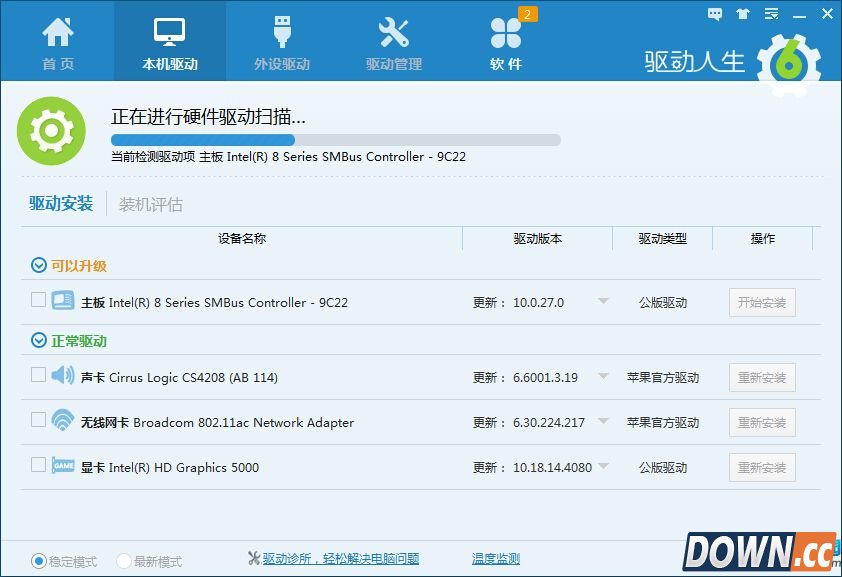Image resolution: width=842 pixels, height=577 pixels.
Task: Tick the Cirrus Logic sound card checkbox
Action: tap(38, 374)
